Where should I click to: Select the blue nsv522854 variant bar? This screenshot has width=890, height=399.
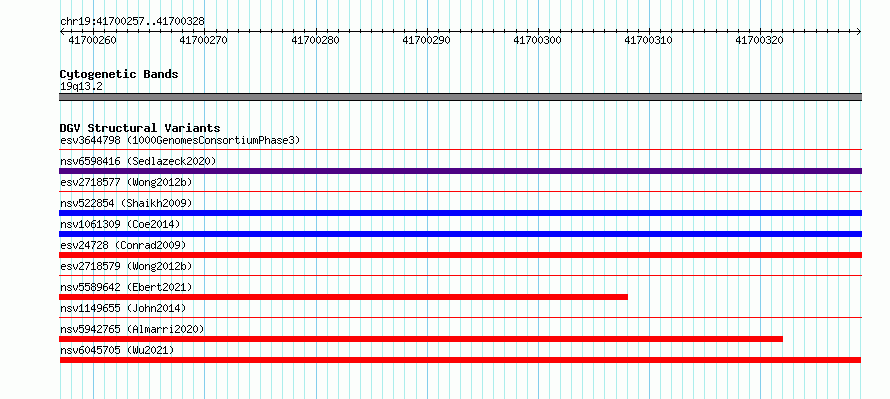tap(460, 213)
